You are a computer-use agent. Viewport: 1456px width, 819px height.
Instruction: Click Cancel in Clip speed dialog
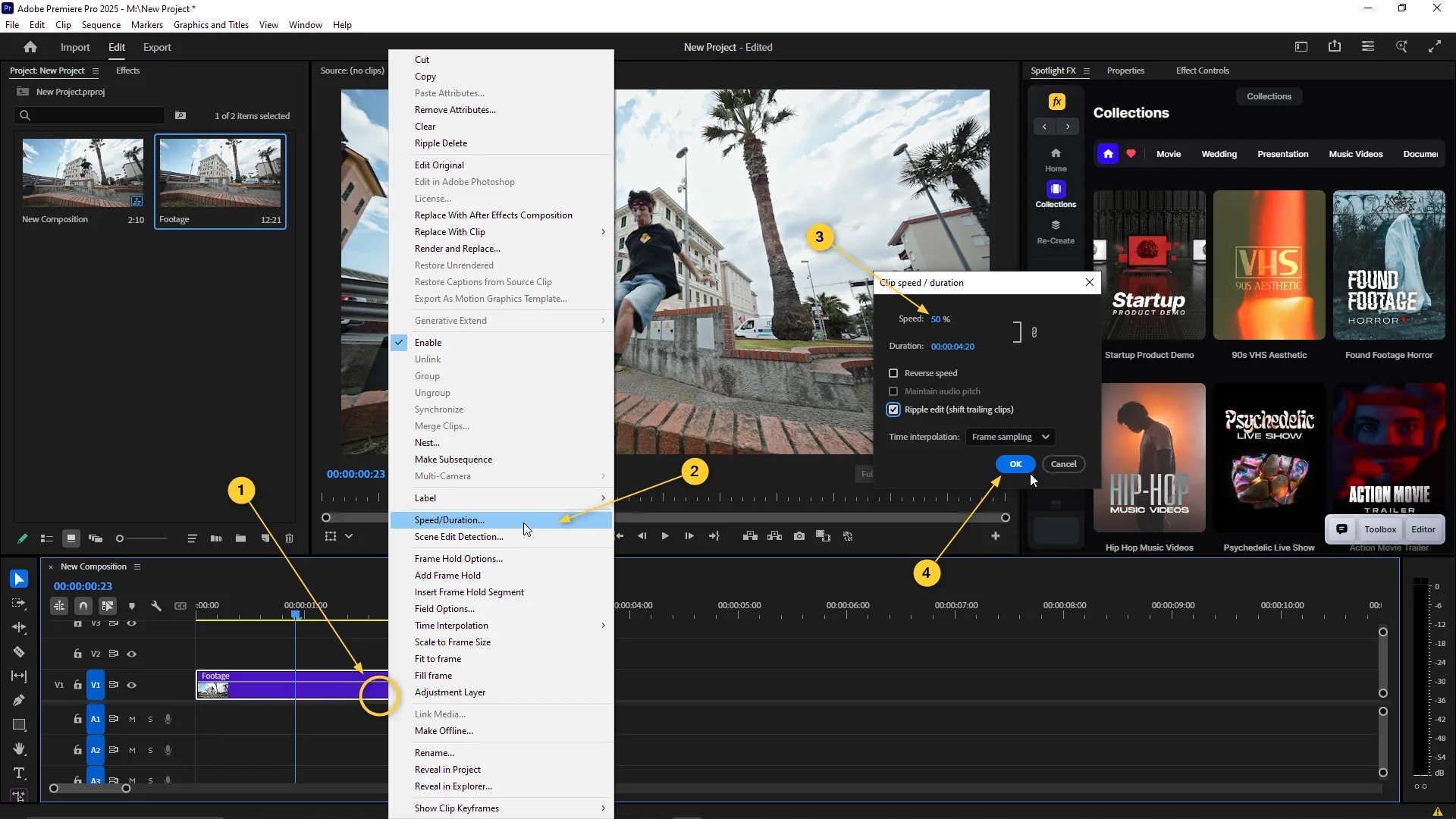click(1063, 464)
